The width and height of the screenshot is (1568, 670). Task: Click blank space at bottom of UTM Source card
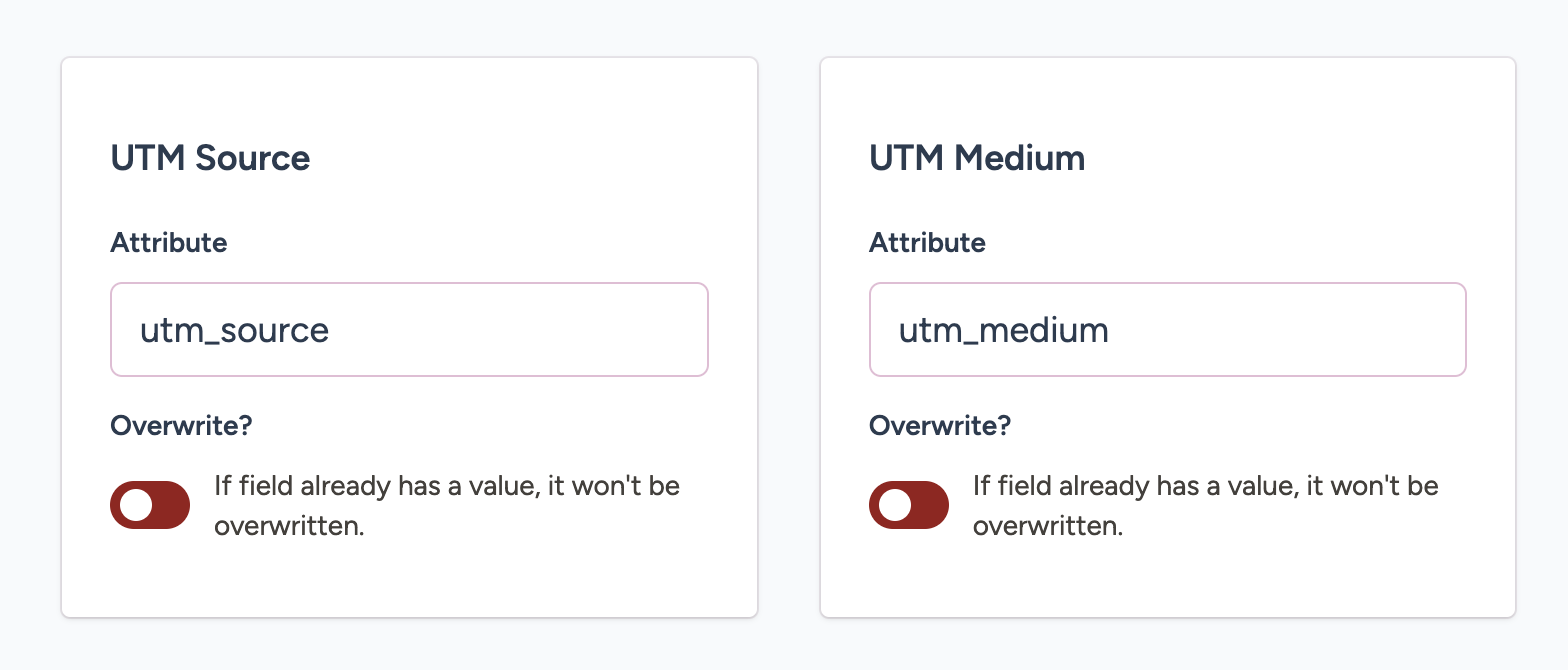[409, 580]
